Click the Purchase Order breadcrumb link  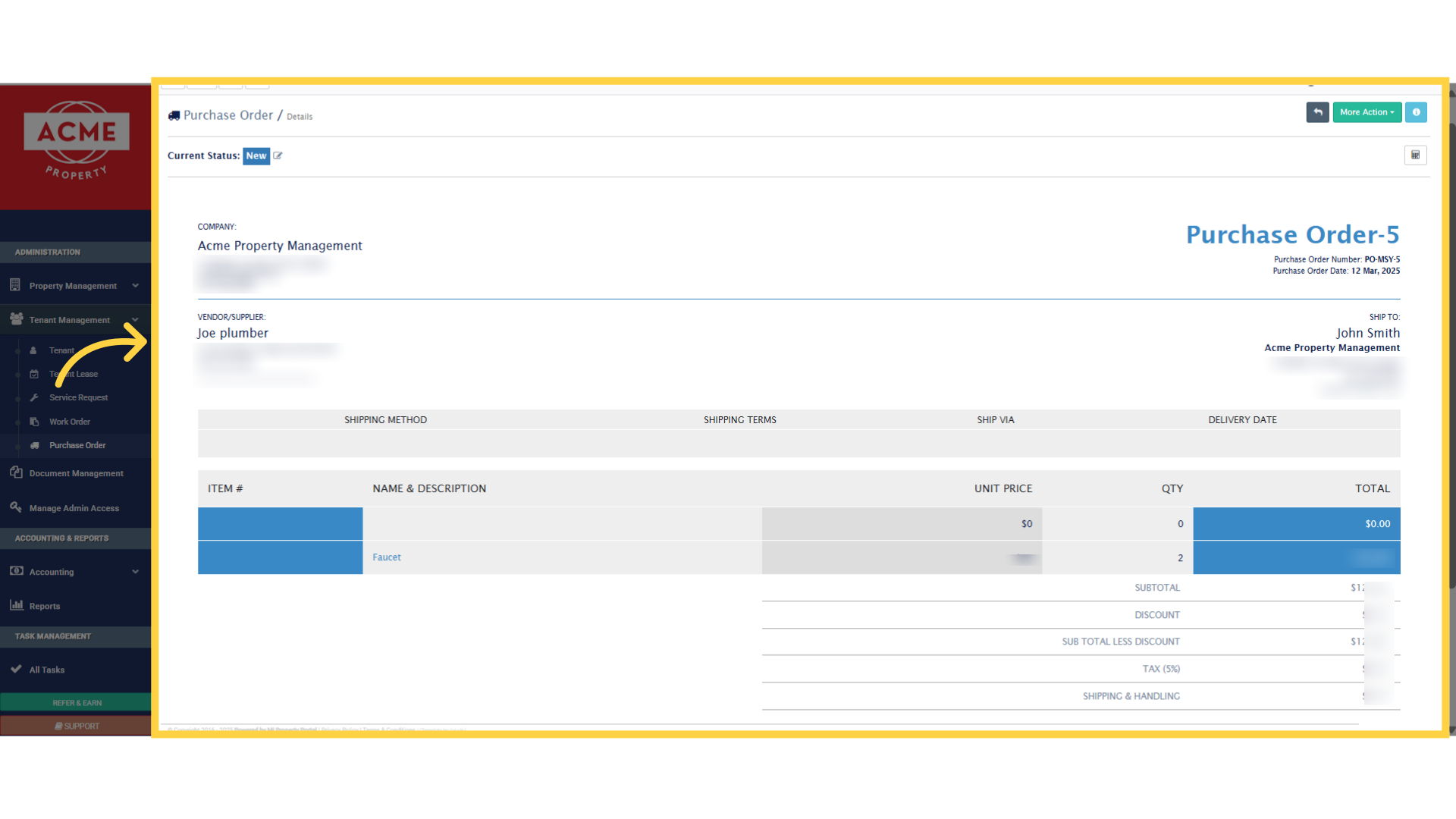point(227,115)
